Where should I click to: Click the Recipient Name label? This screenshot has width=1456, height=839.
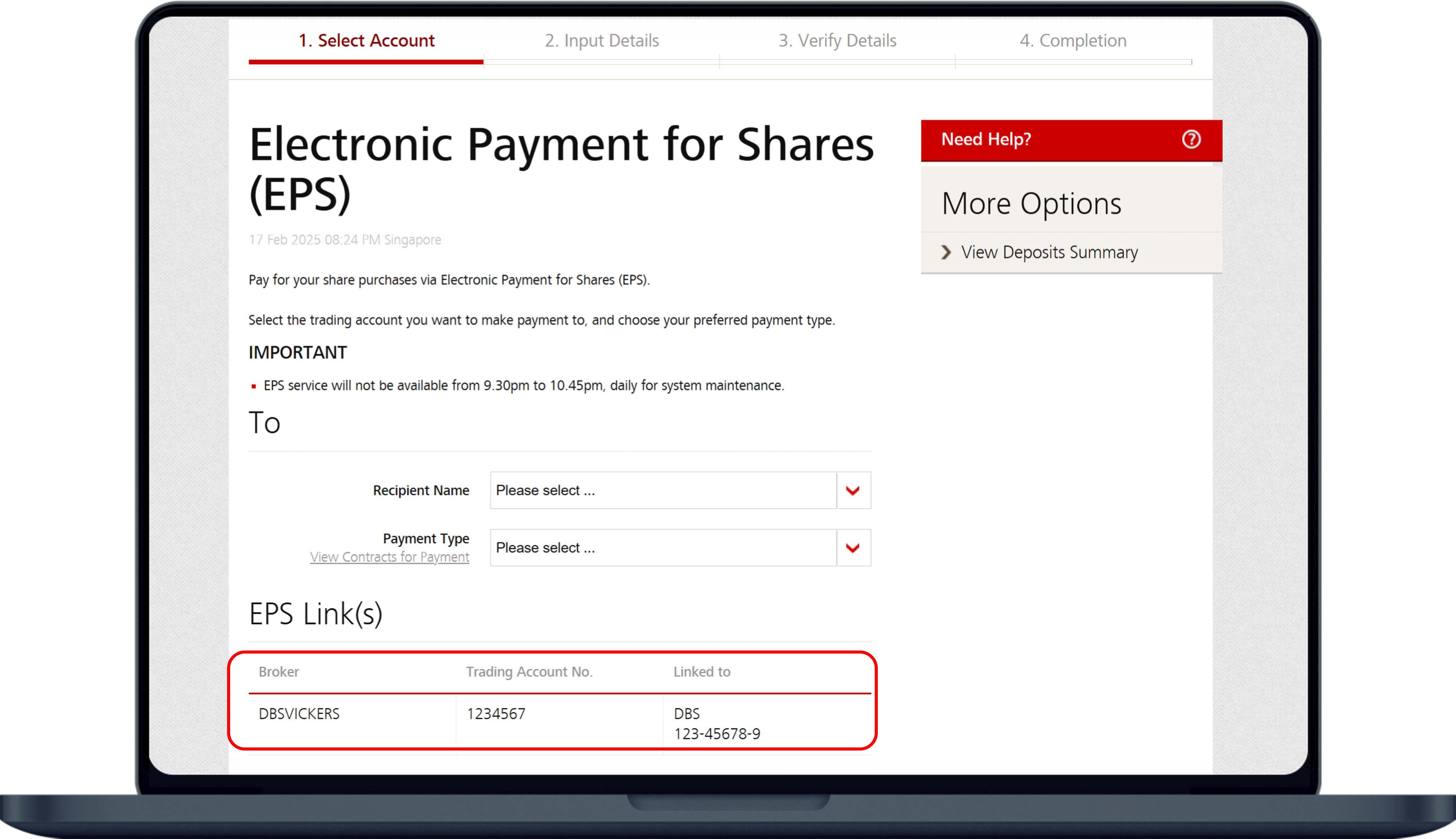tap(421, 491)
